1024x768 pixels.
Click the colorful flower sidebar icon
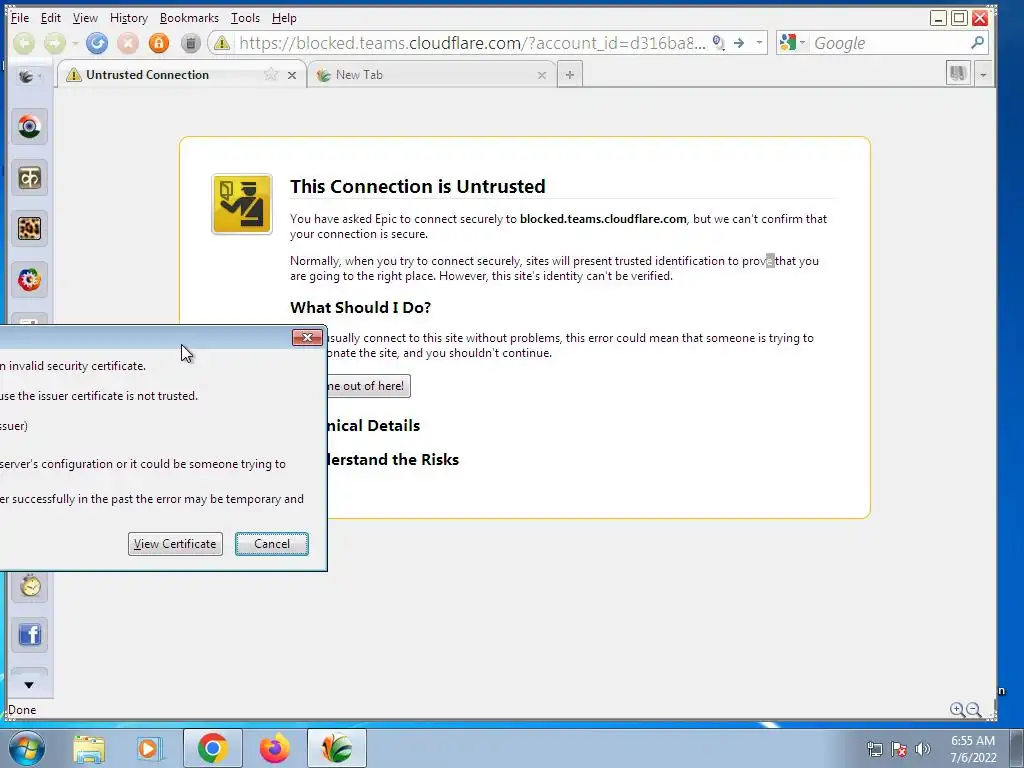(29, 280)
